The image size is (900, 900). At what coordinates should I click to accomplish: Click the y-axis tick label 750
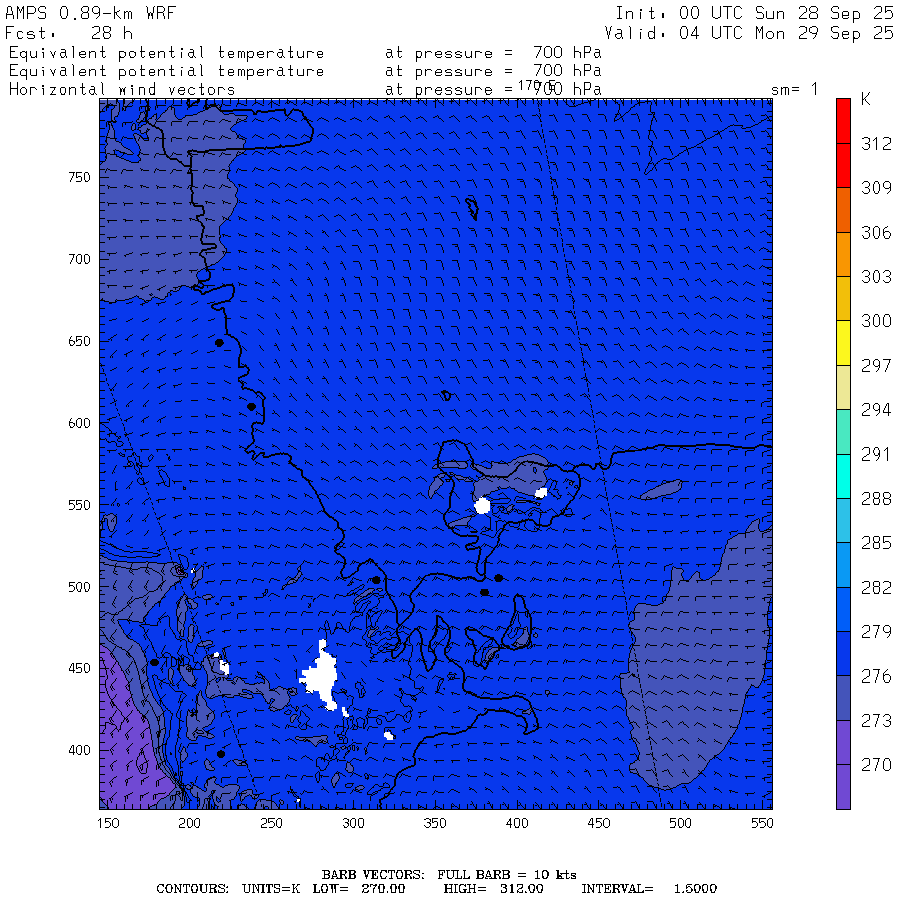79,177
